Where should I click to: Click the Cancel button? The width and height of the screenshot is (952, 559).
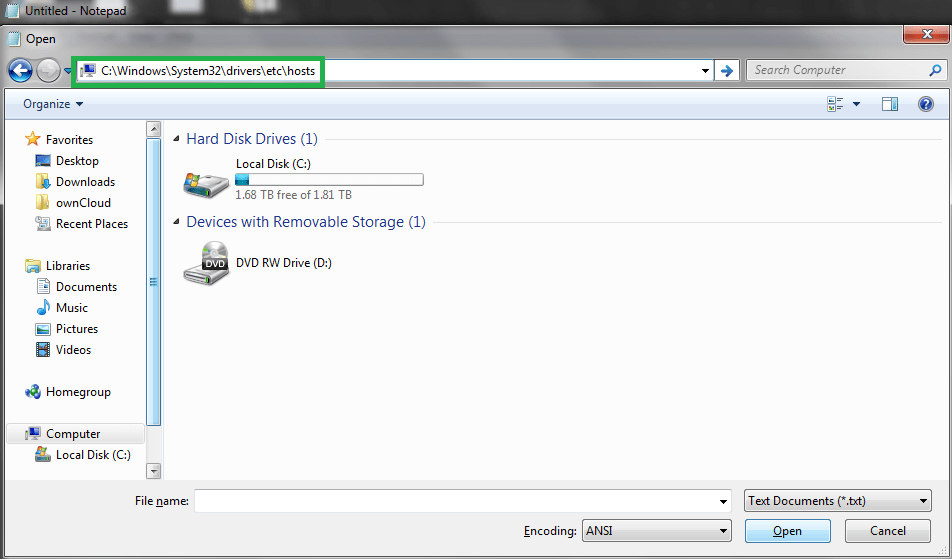(888, 531)
